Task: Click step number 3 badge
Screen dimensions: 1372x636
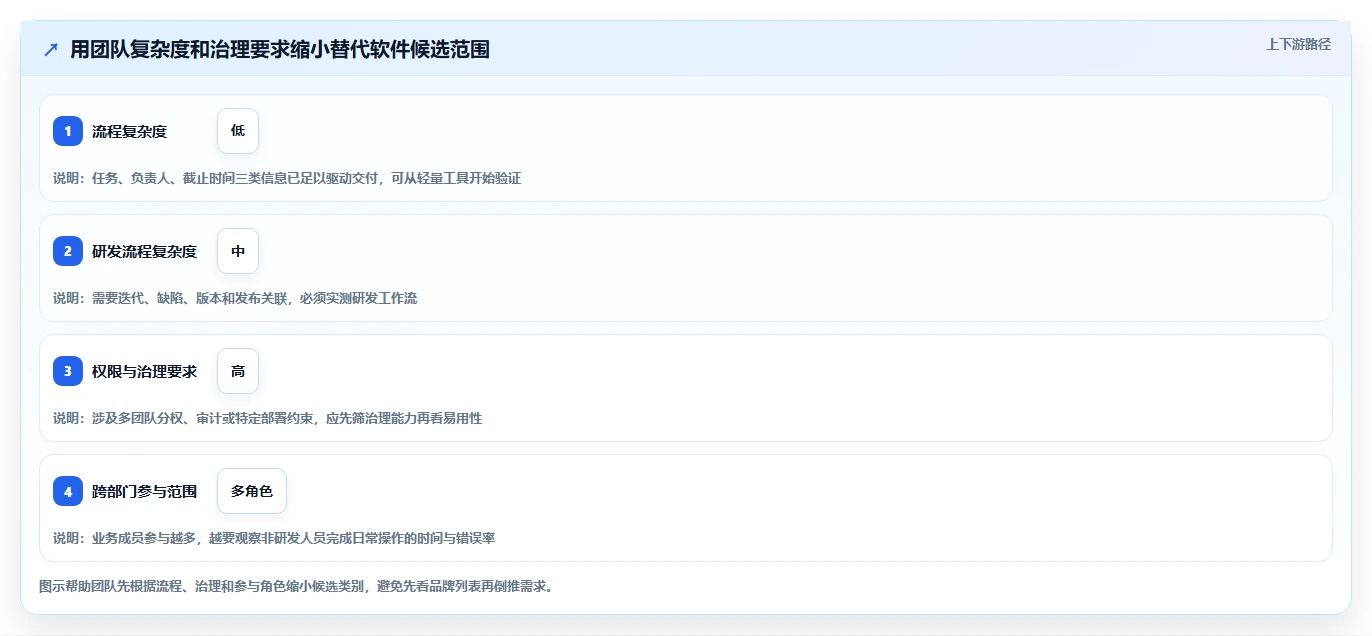Action: tap(68, 371)
